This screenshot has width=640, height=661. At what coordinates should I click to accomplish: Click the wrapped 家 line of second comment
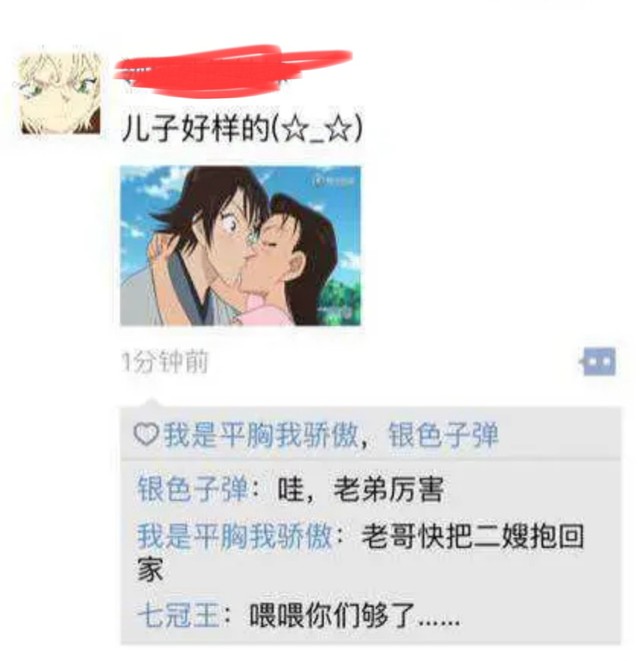[150, 570]
